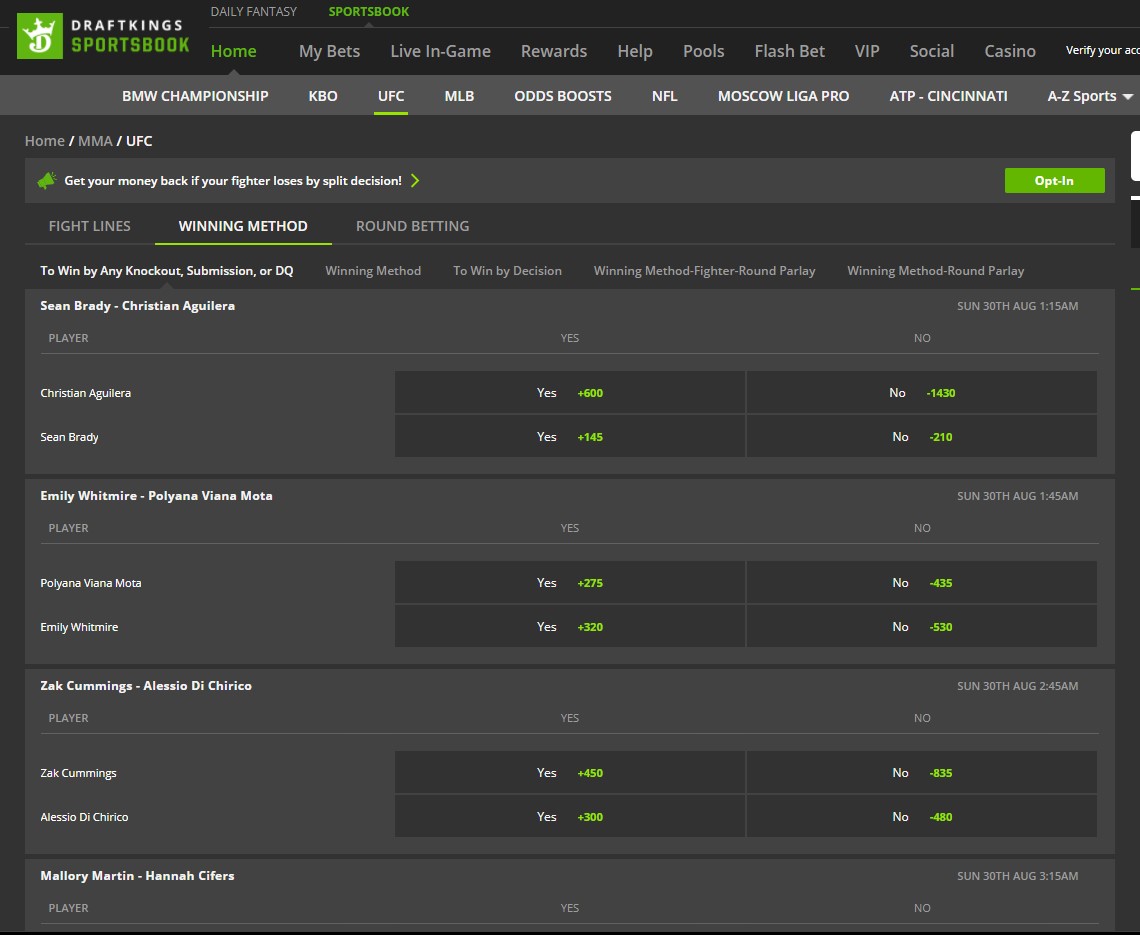
Task: Bet No -435 on Polyana Viana Mota
Action: pos(922,583)
